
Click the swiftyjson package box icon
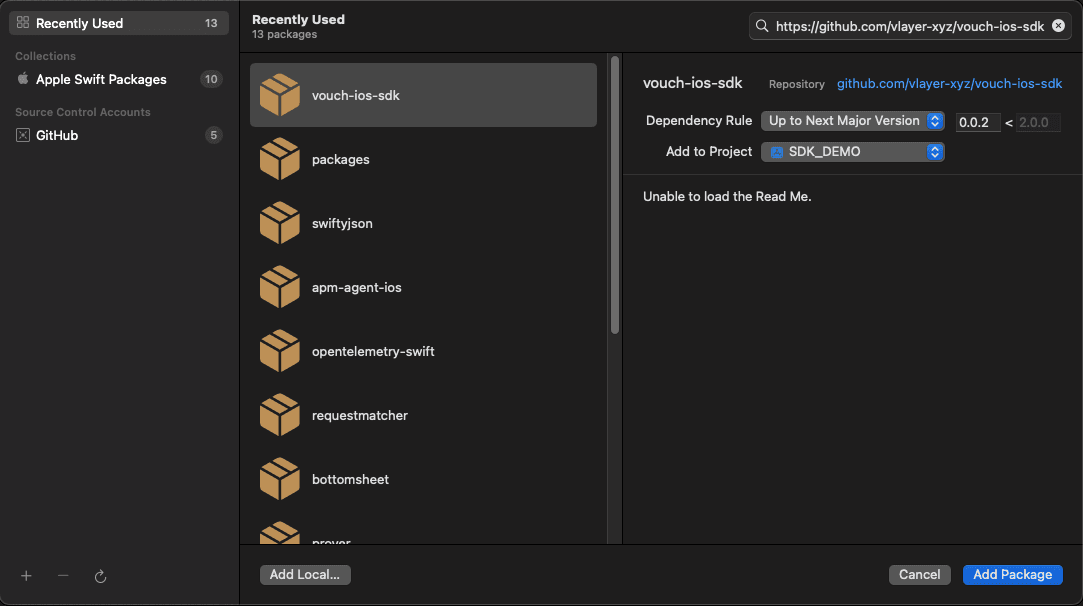click(280, 222)
